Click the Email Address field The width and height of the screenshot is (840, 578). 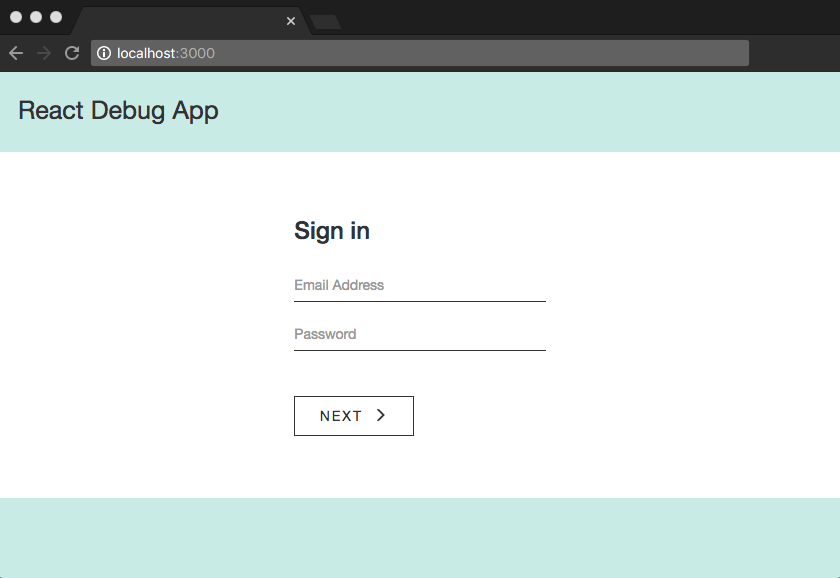419,286
